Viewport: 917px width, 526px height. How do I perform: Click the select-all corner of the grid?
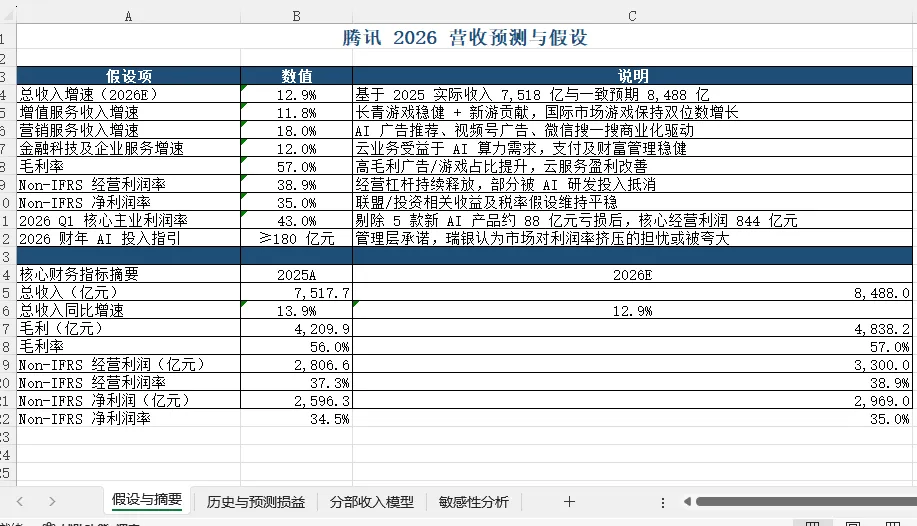(x=8, y=14)
